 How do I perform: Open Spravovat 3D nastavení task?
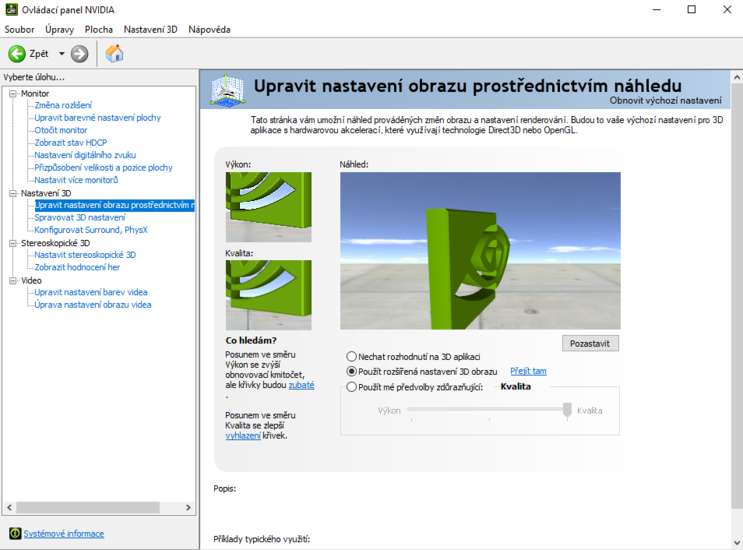point(80,217)
